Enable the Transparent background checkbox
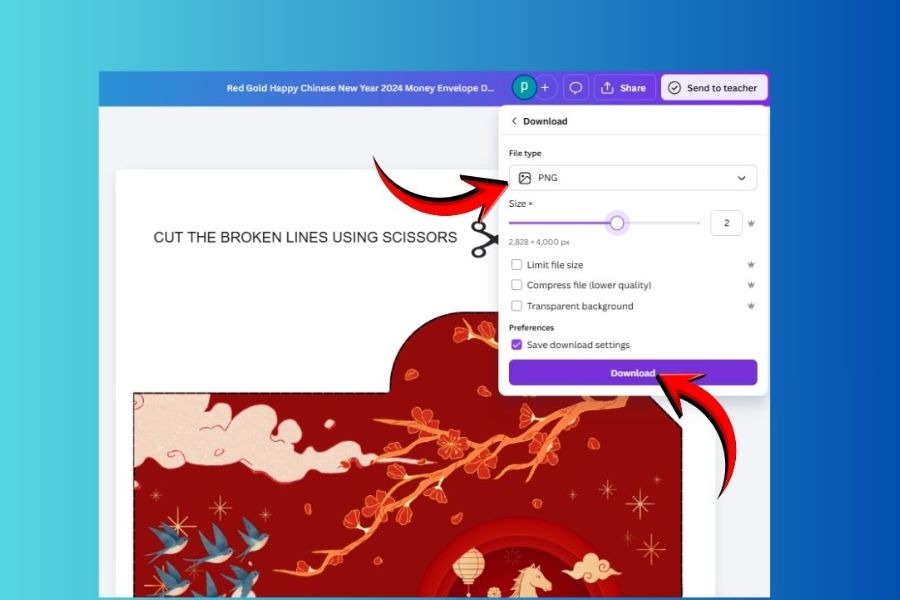The image size is (900, 600). click(x=517, y=306)
